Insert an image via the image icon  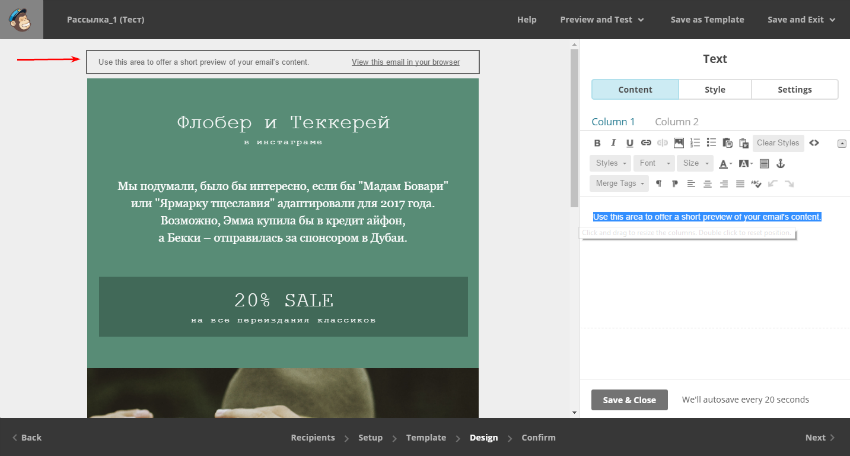(x=679, y=143)
